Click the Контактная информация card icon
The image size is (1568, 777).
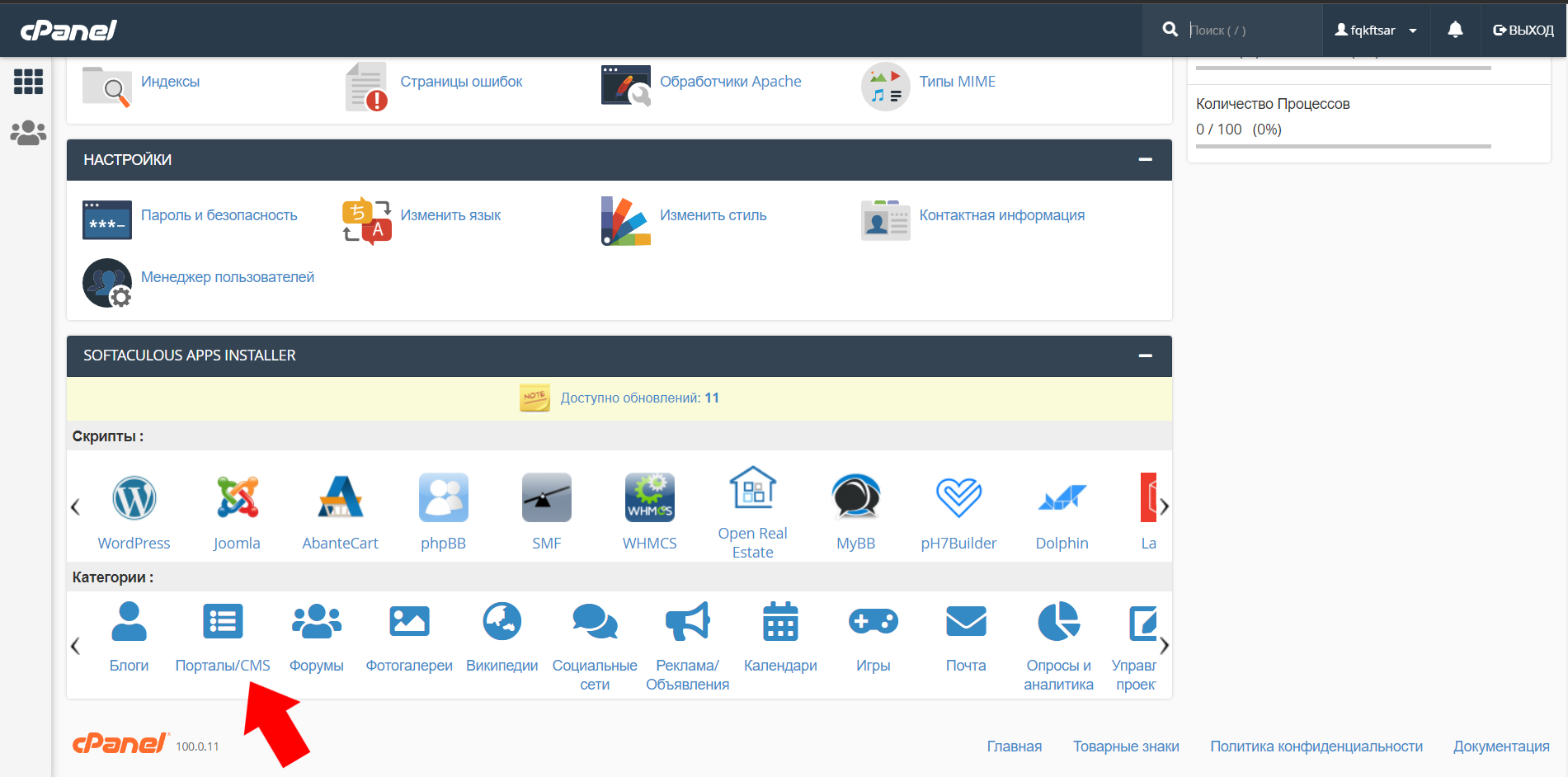coord(886,220)
